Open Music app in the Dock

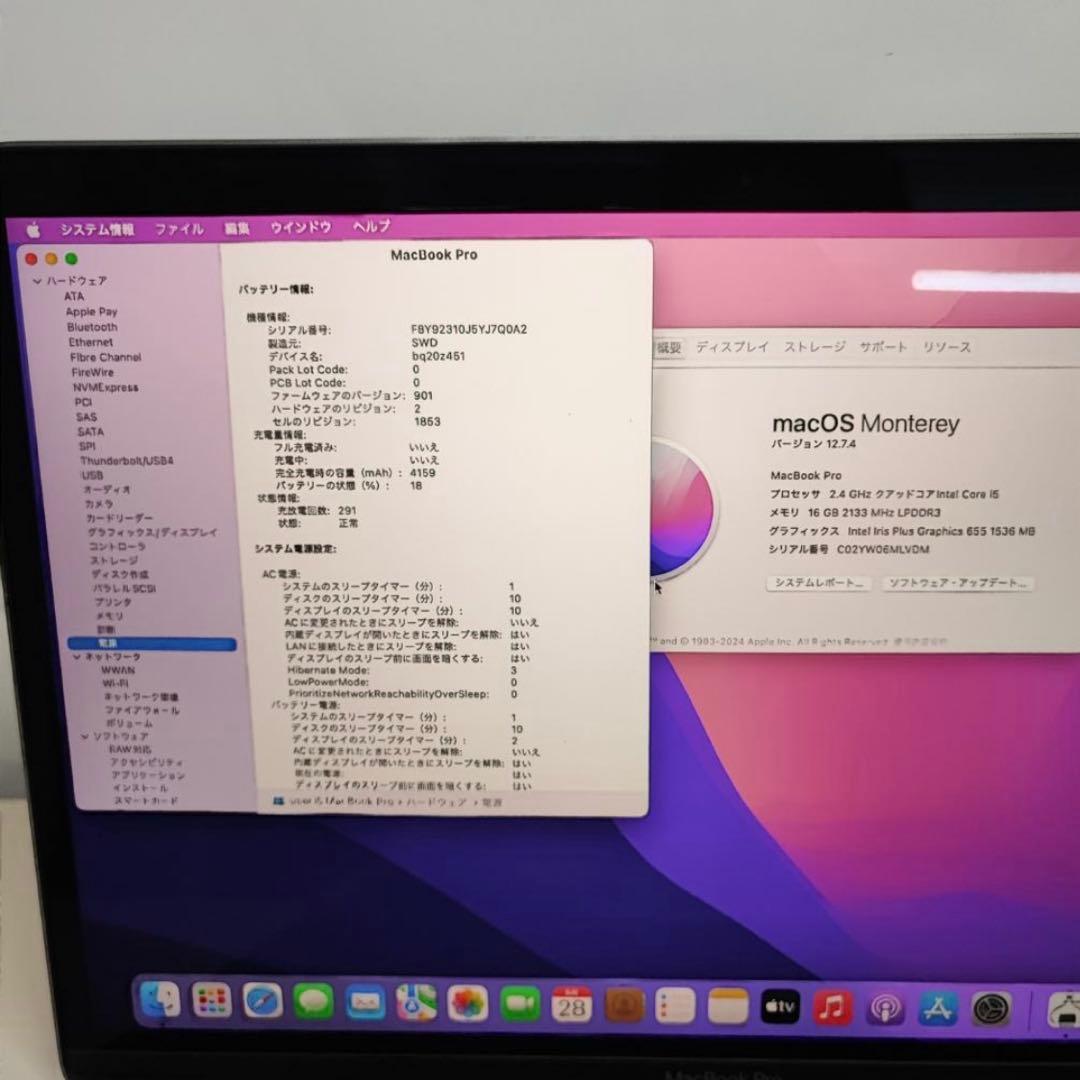pyautogui.click(x=832, y=1008)
